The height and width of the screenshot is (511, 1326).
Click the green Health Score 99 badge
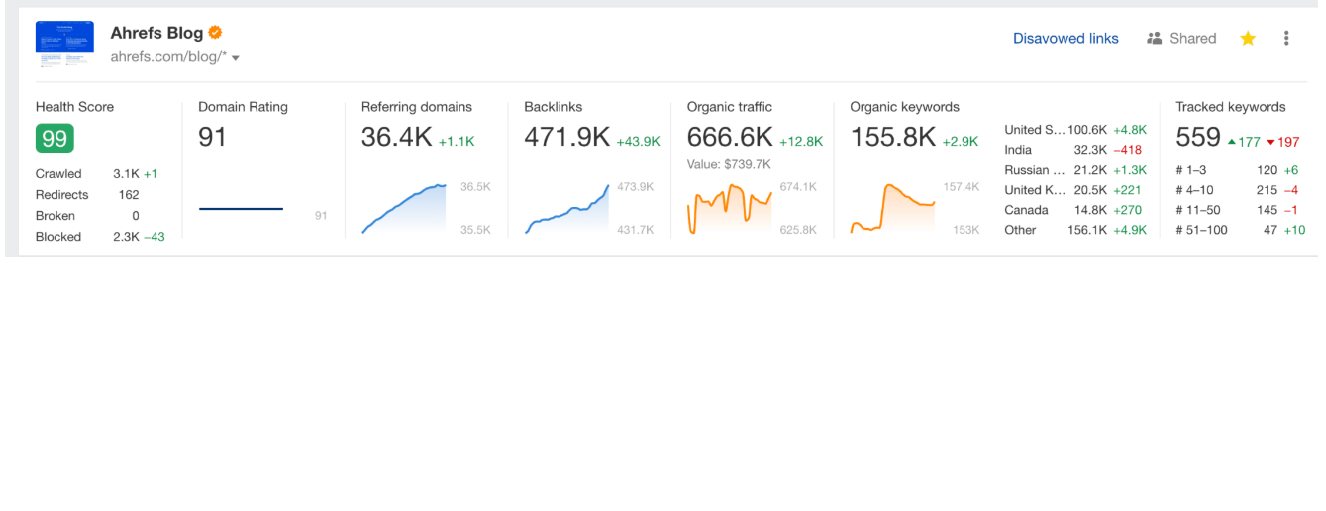(x=55, y=138)
